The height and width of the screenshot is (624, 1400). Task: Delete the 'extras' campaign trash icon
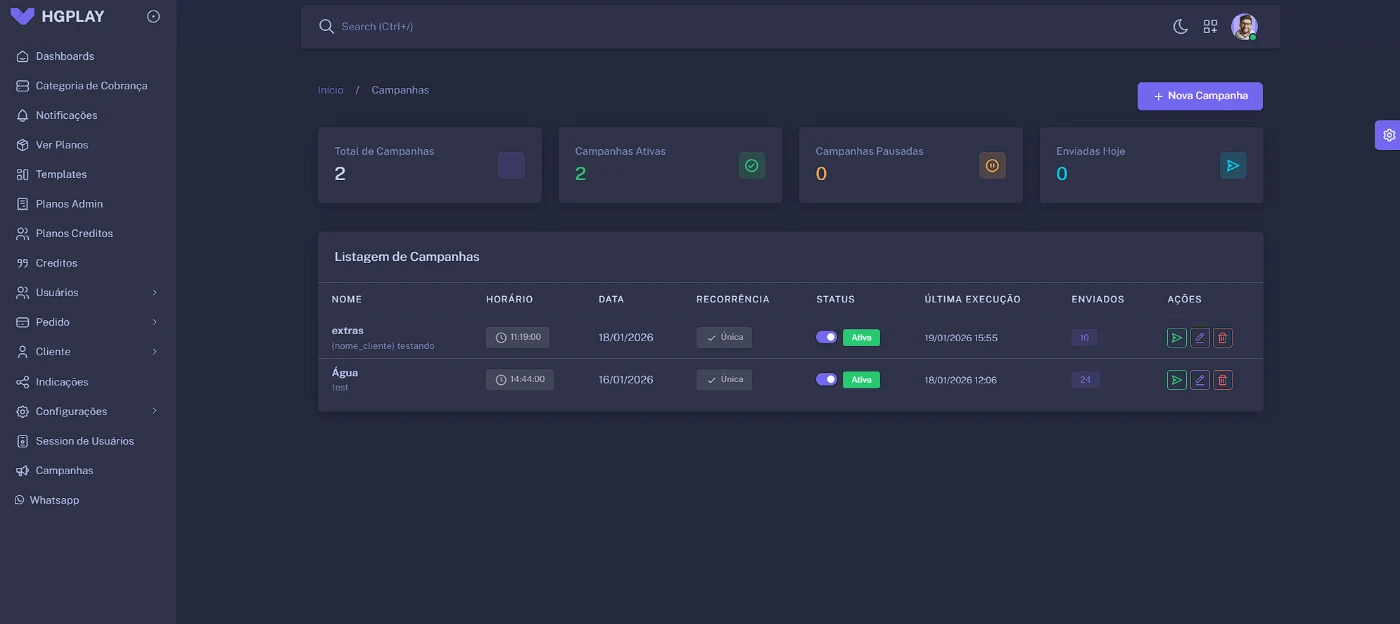pyautogui.click(x=1222, y=338)
